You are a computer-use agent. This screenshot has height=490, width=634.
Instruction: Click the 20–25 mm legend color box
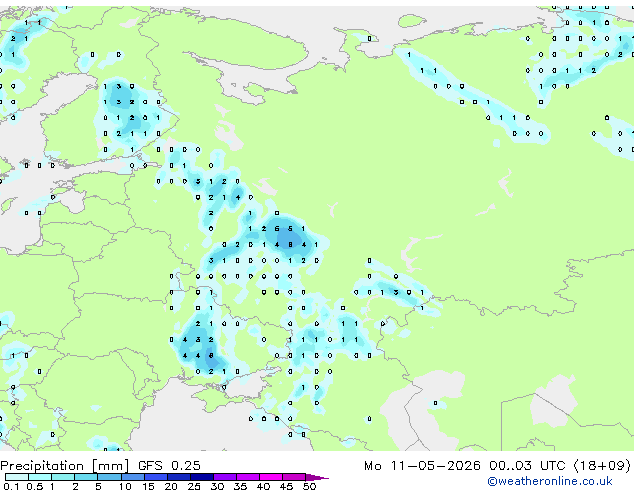pyautogui.click(x=179, y=477)
